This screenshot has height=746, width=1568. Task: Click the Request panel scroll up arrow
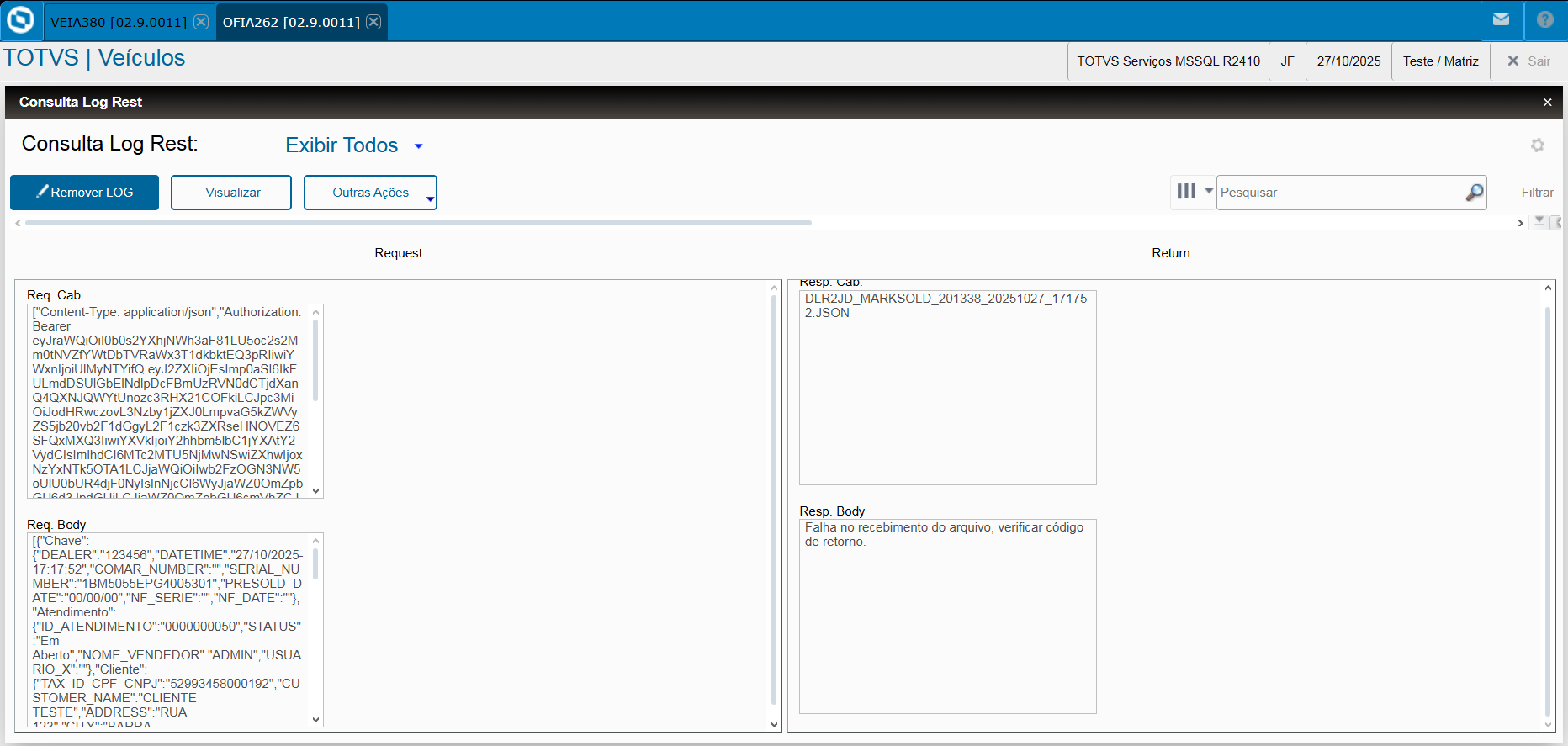[775, 288]
